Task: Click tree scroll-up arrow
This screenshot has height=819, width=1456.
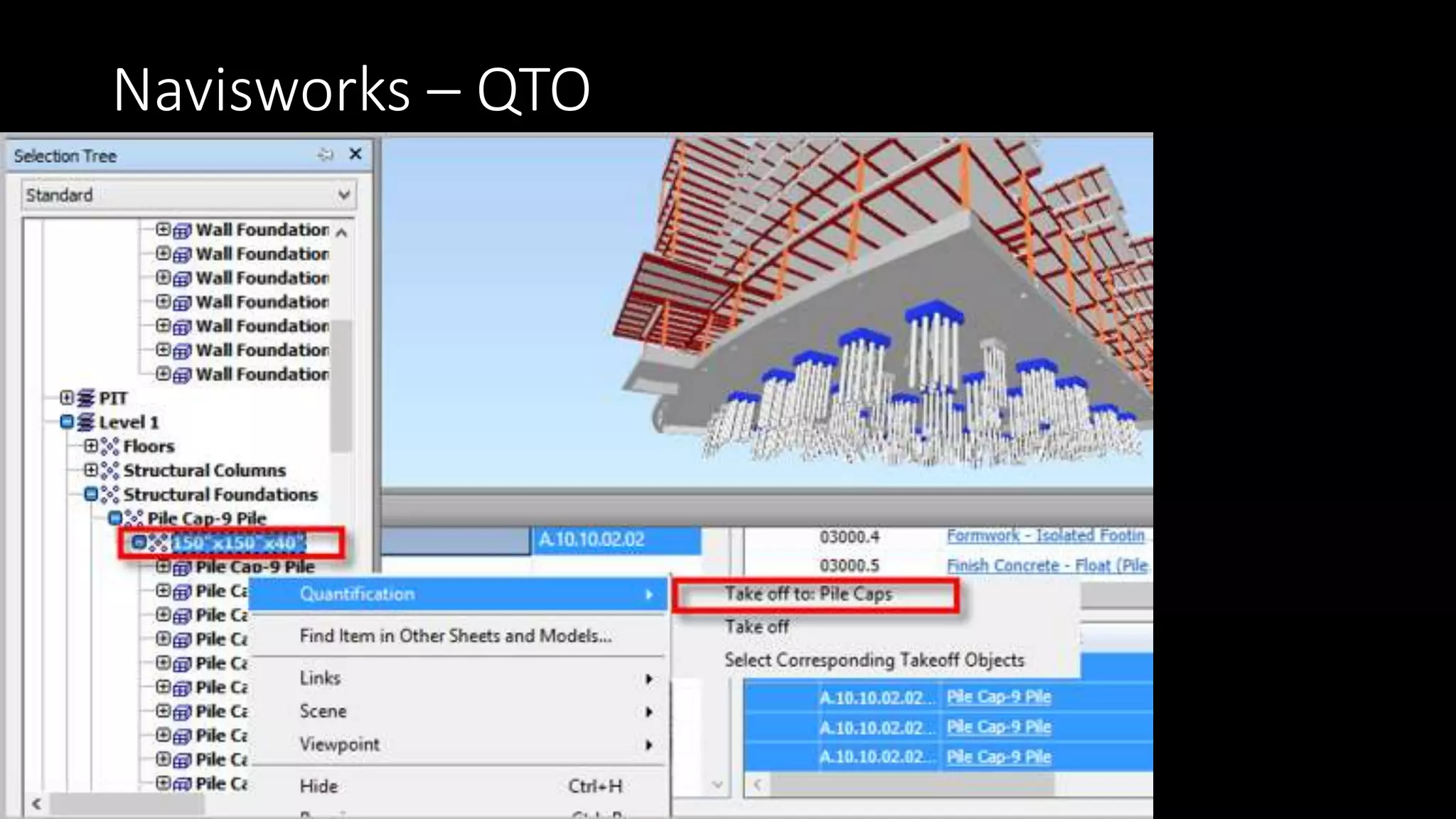Action: 342,232
